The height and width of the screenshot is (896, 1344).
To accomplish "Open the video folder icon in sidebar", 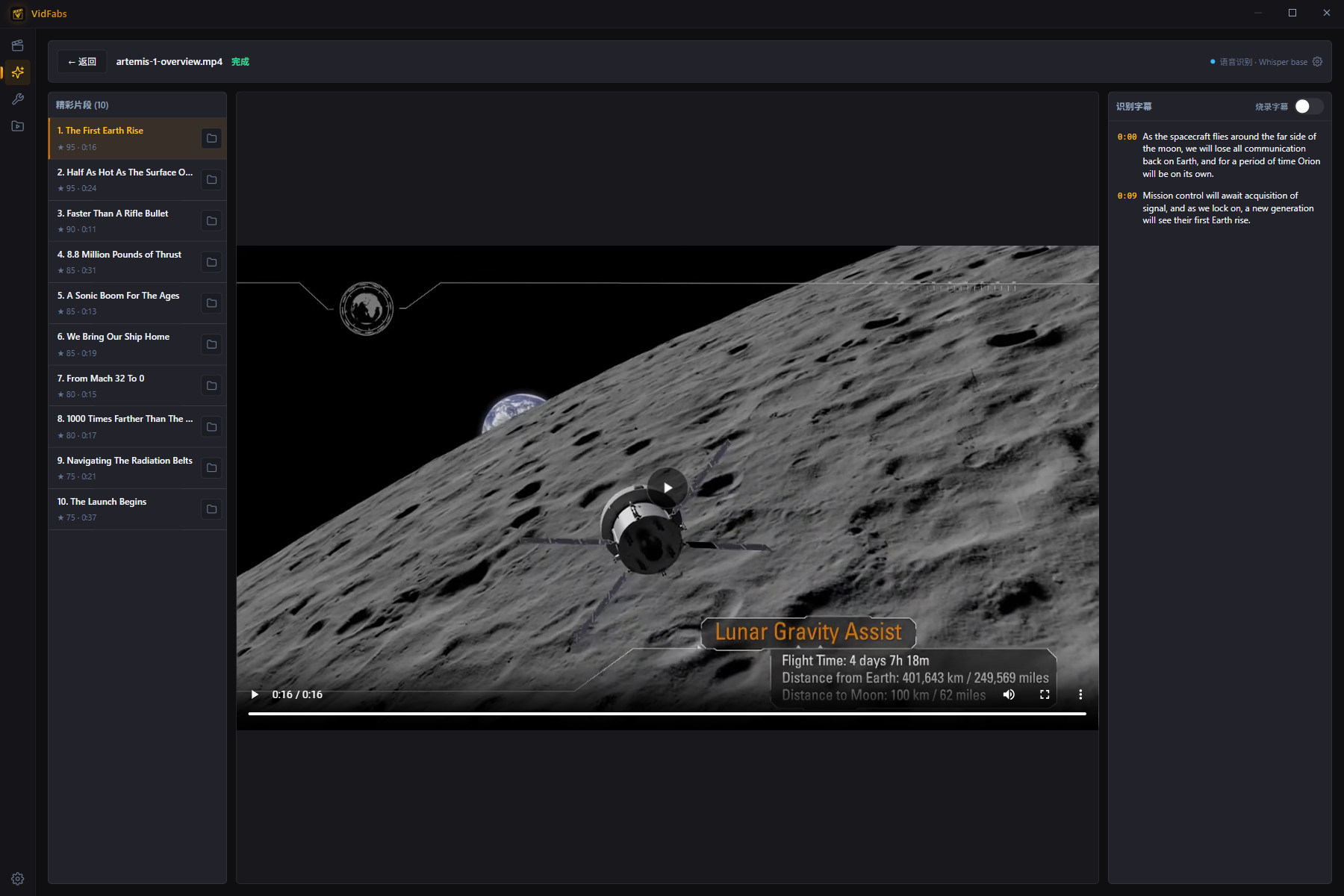I will [18, 126].
